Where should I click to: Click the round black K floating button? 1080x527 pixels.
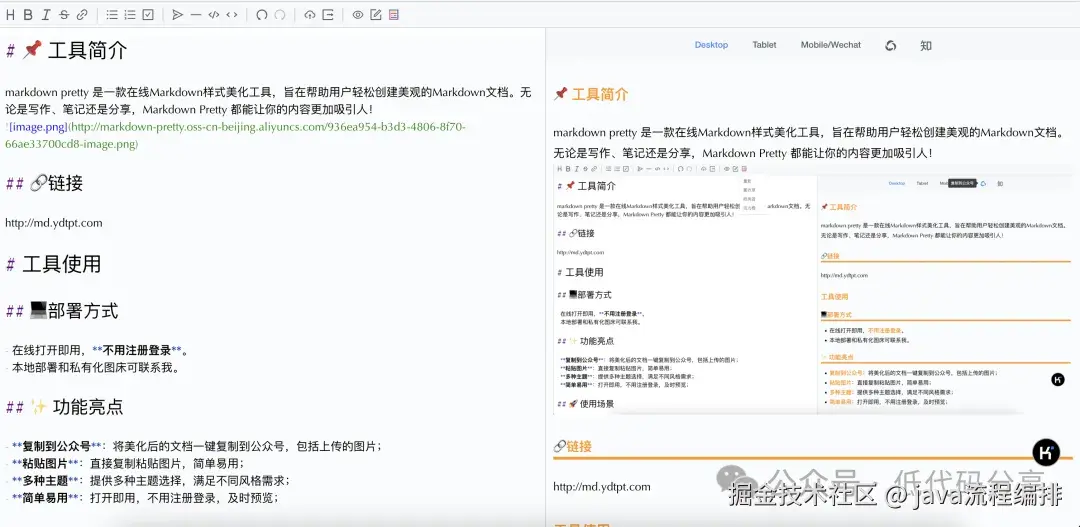click(1046, 453)
